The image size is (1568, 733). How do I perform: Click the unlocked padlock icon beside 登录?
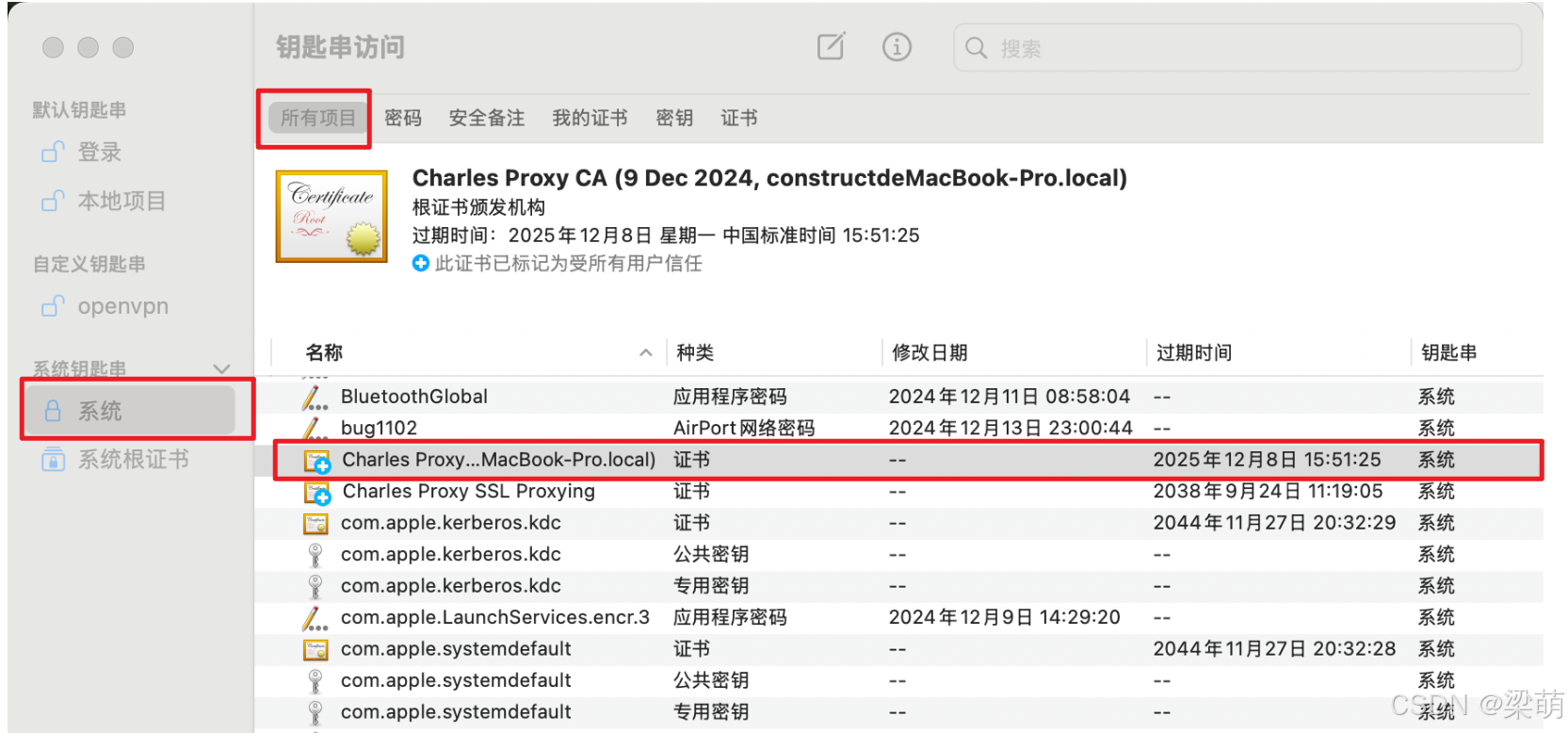coord(53,152)
